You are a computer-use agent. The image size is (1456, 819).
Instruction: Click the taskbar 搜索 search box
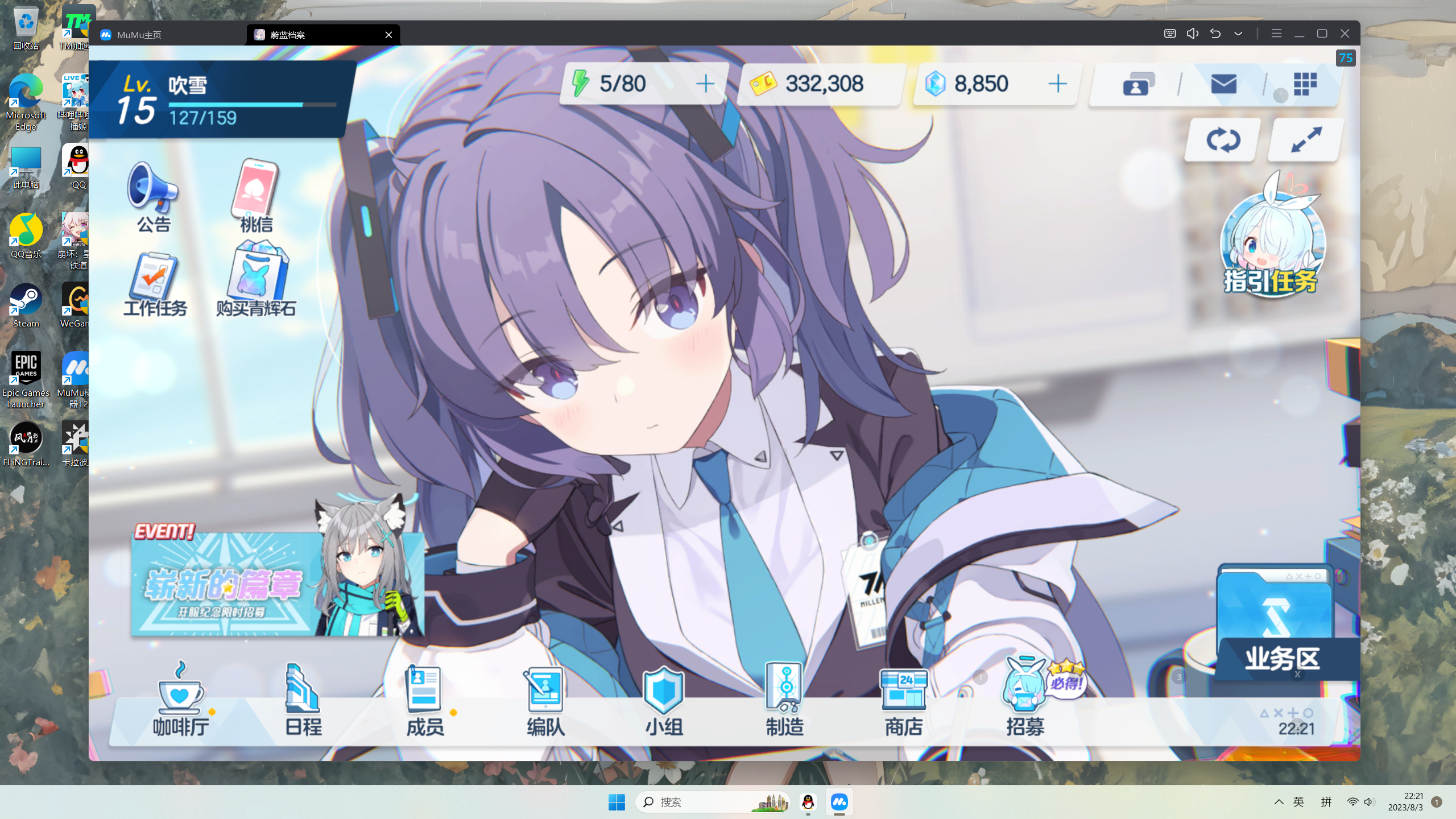pyautogui.click(x=712, y=802)
